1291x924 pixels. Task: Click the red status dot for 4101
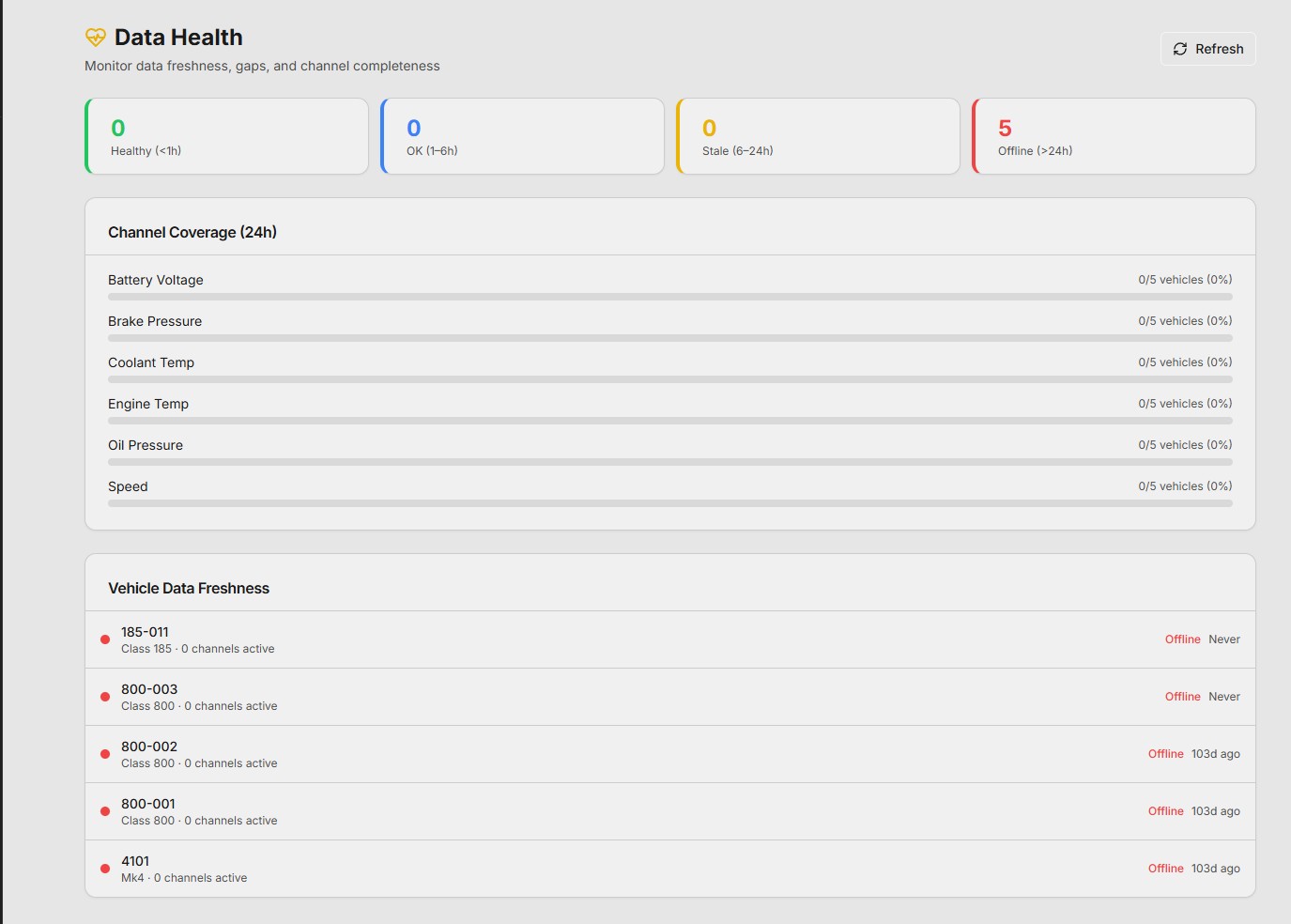pyautogui.click(x=105, y=869)
